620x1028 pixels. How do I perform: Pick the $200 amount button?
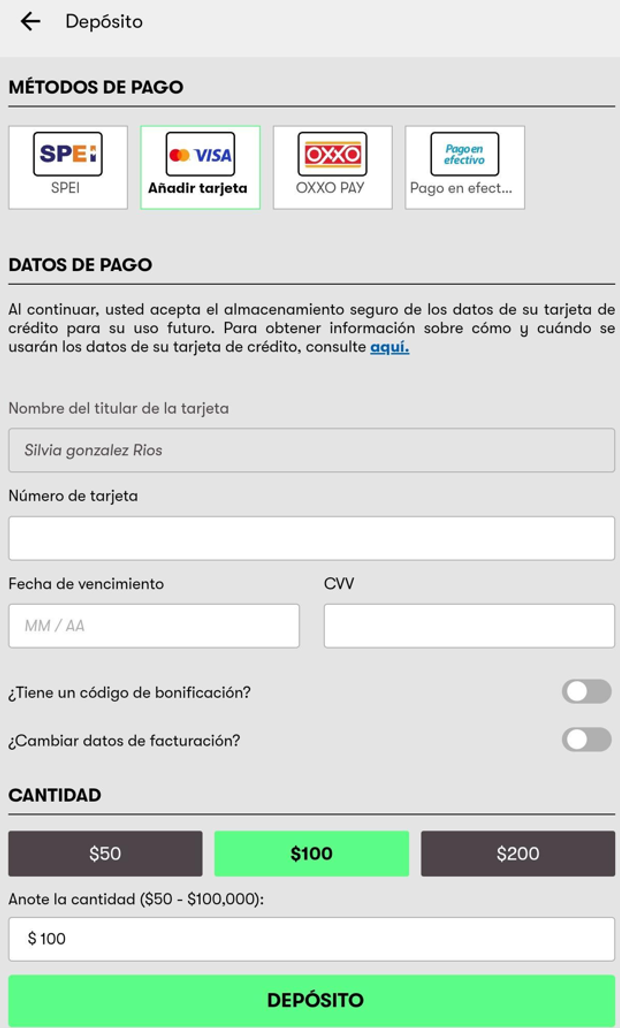pyautogui.click(x=517, y=853)
